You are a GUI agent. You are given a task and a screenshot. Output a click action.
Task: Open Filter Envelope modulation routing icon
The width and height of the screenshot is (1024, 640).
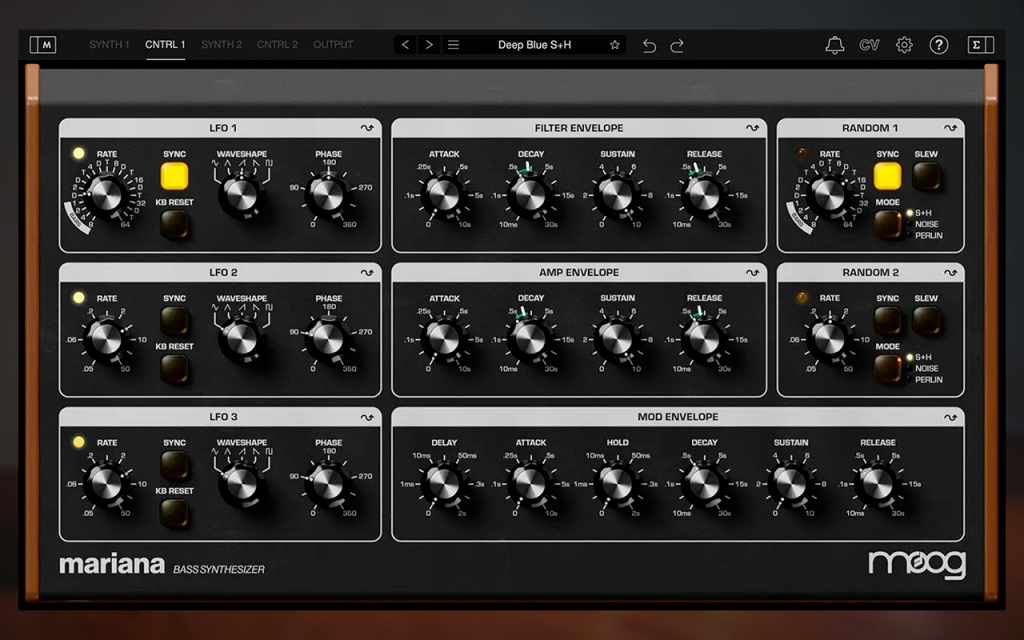[x=752, y=128]
